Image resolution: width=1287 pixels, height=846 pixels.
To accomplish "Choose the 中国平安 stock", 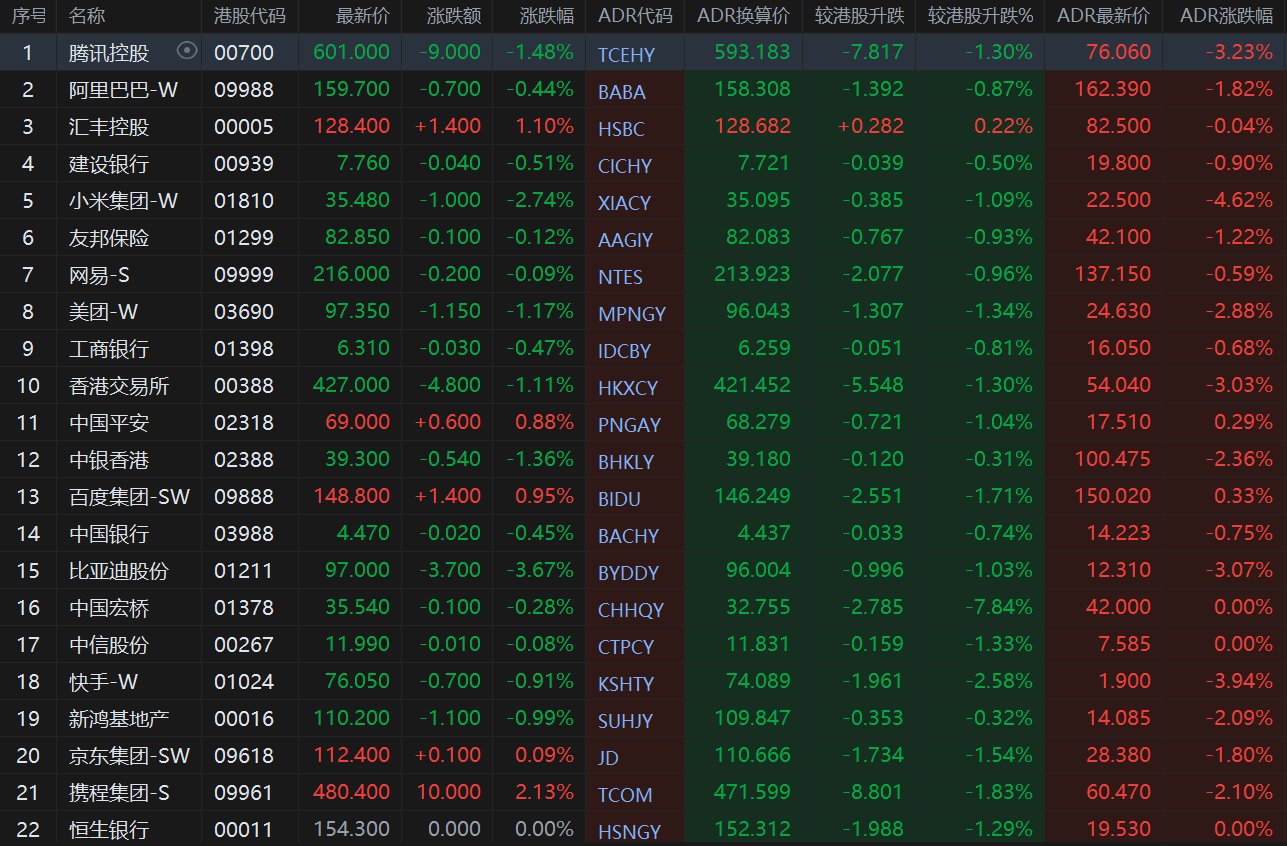I will [109, 423].
